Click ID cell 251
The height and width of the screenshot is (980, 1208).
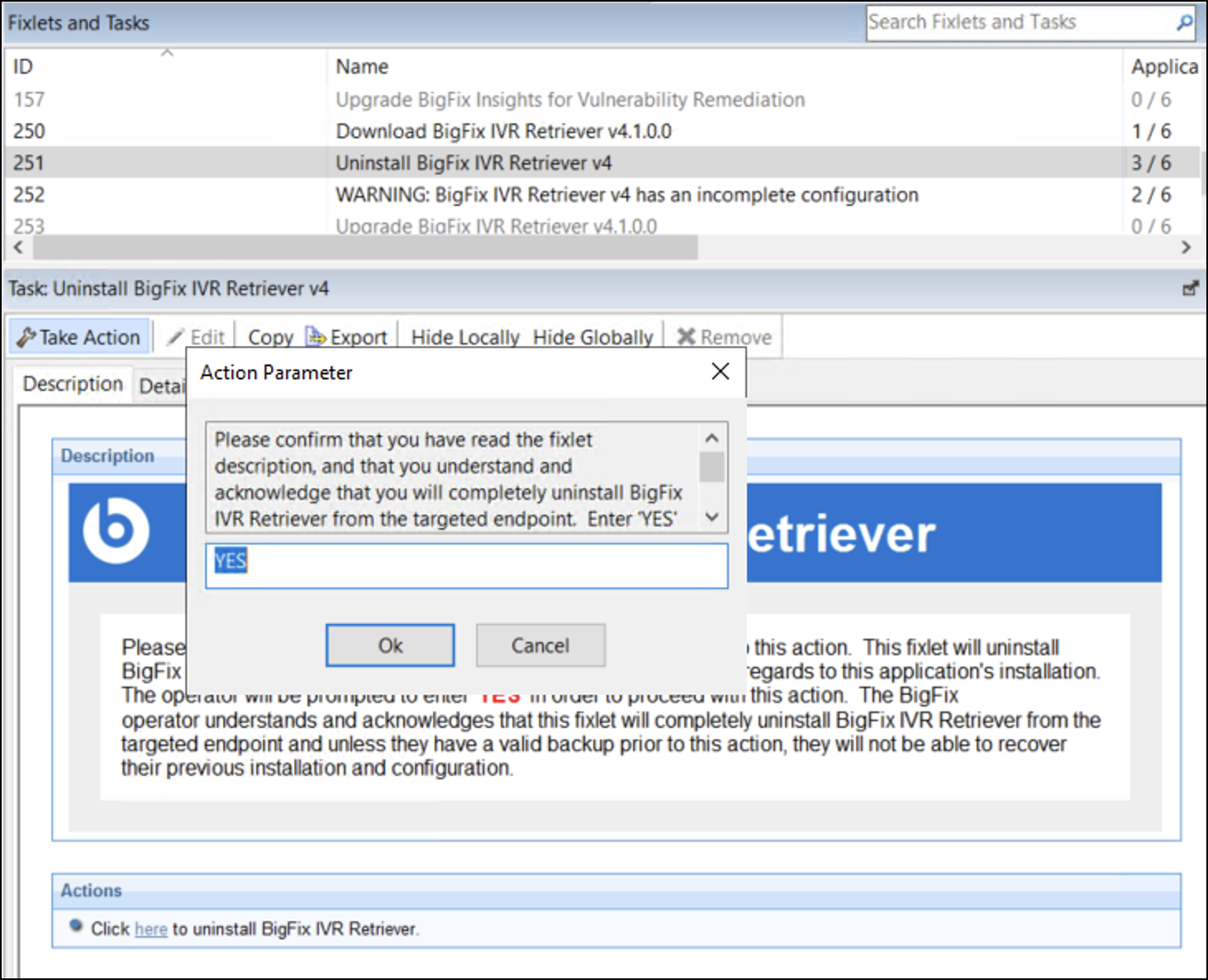(29, 164)
